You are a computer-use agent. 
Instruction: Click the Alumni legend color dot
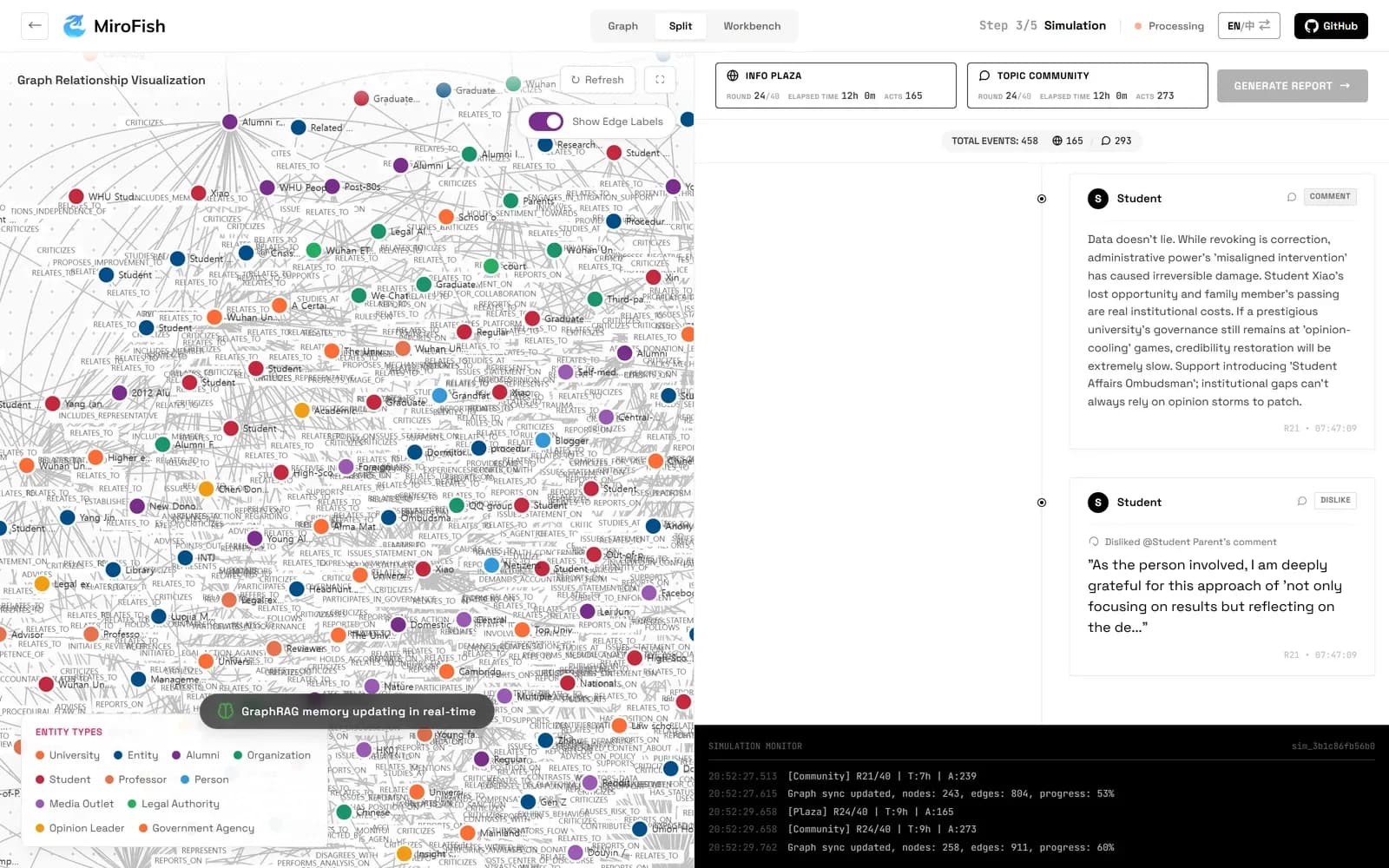click(x=176, y=755)
